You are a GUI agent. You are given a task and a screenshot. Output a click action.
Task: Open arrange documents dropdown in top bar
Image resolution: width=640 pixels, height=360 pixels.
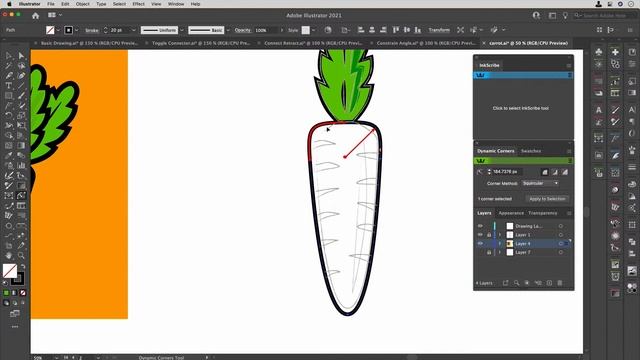[55, 15]
